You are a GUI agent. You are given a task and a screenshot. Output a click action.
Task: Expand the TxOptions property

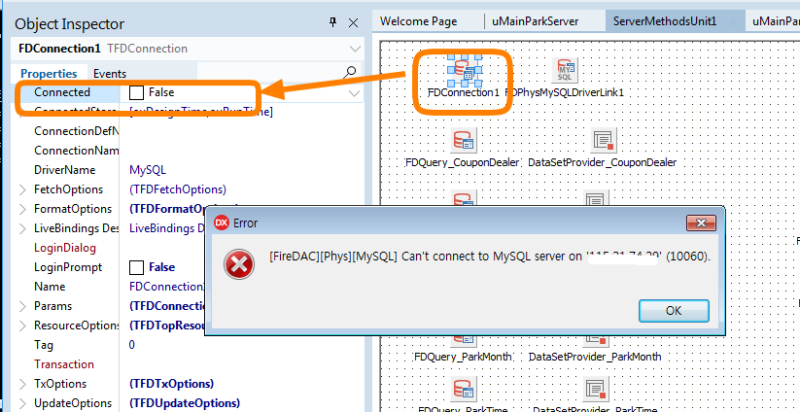coord(23,383)
